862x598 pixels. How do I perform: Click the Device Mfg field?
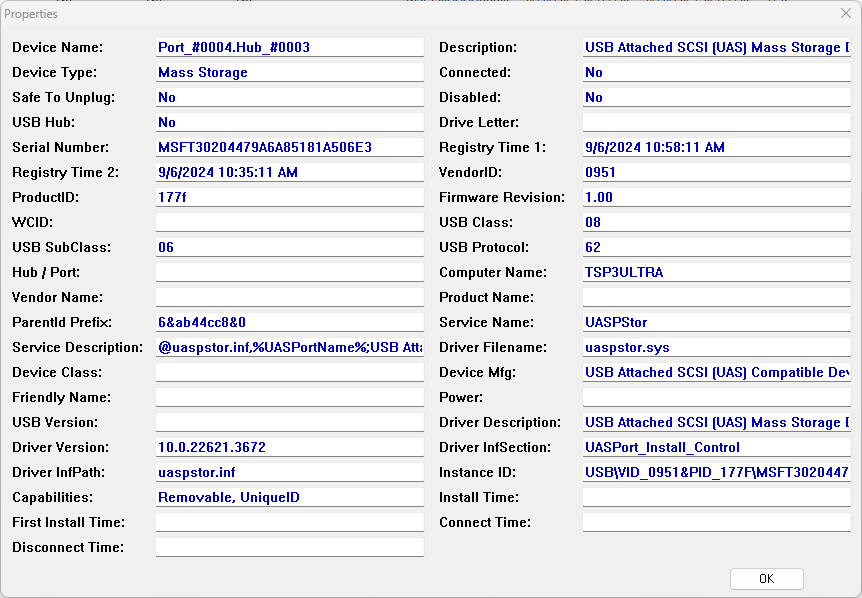[717, 373]
